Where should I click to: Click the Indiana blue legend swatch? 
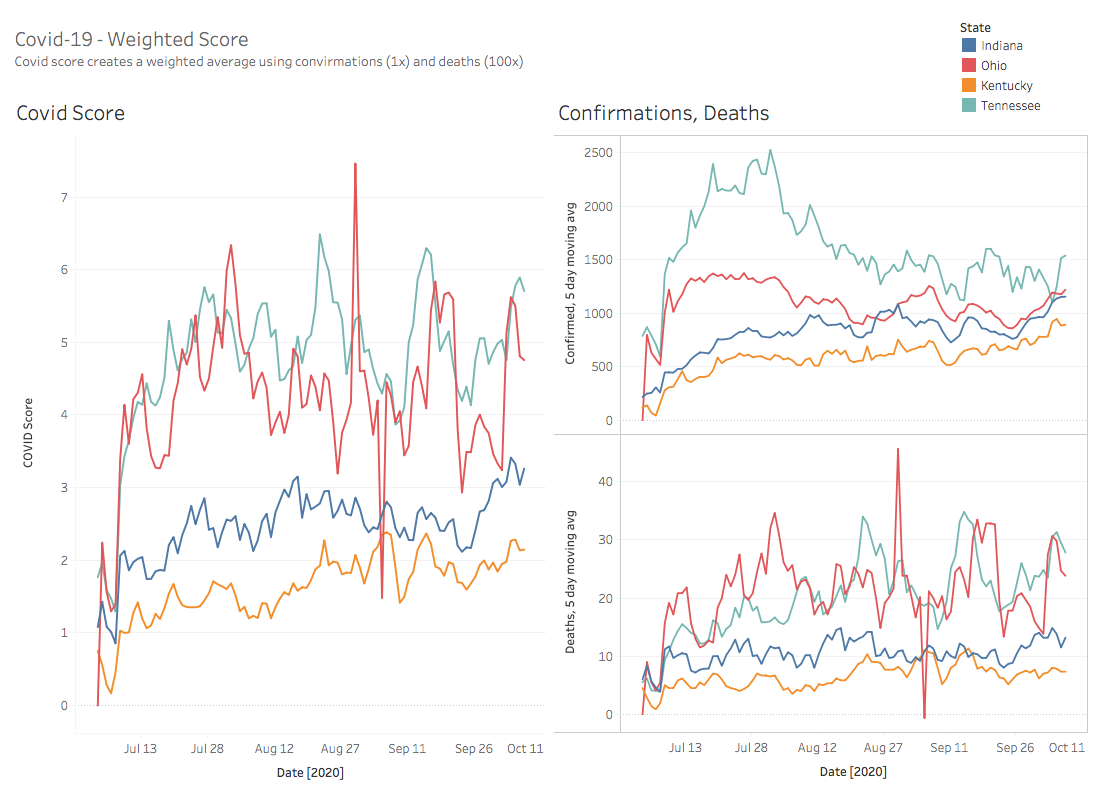coord(968,46)
